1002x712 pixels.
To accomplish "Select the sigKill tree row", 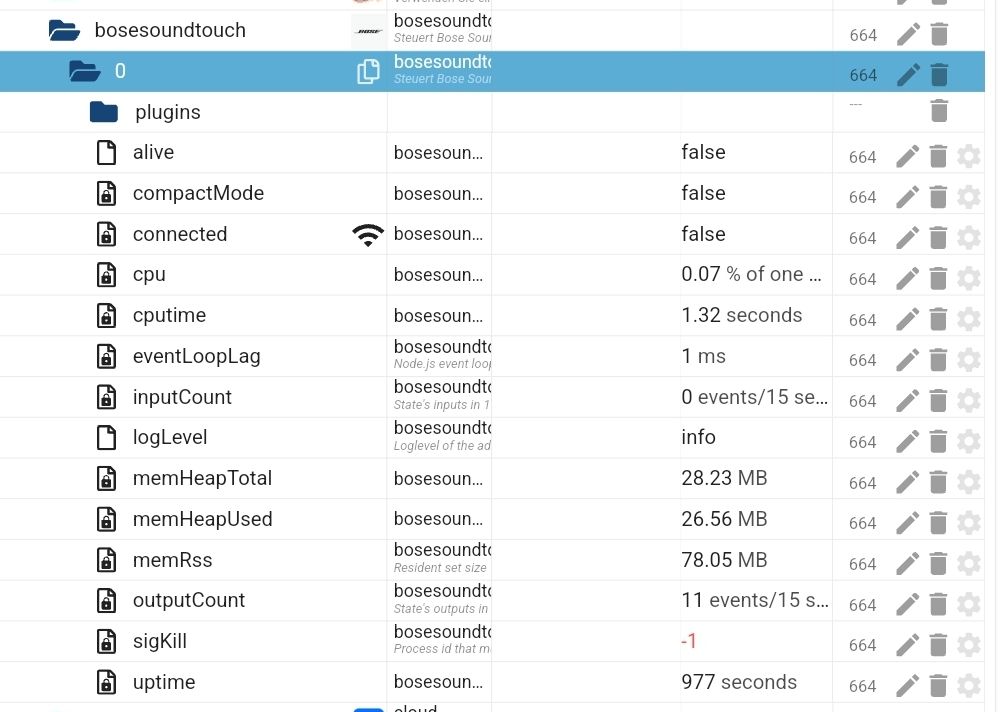I will point(492,641).
